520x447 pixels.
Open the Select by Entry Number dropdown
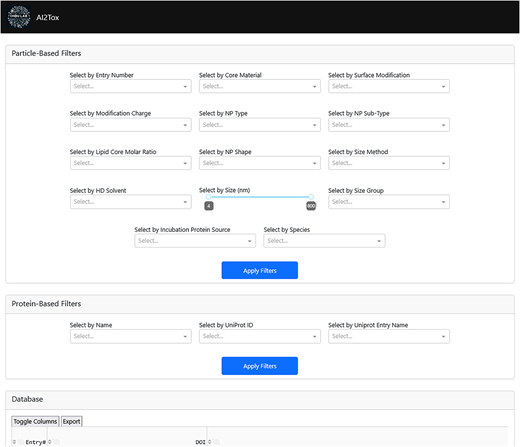tap(131, 86)
